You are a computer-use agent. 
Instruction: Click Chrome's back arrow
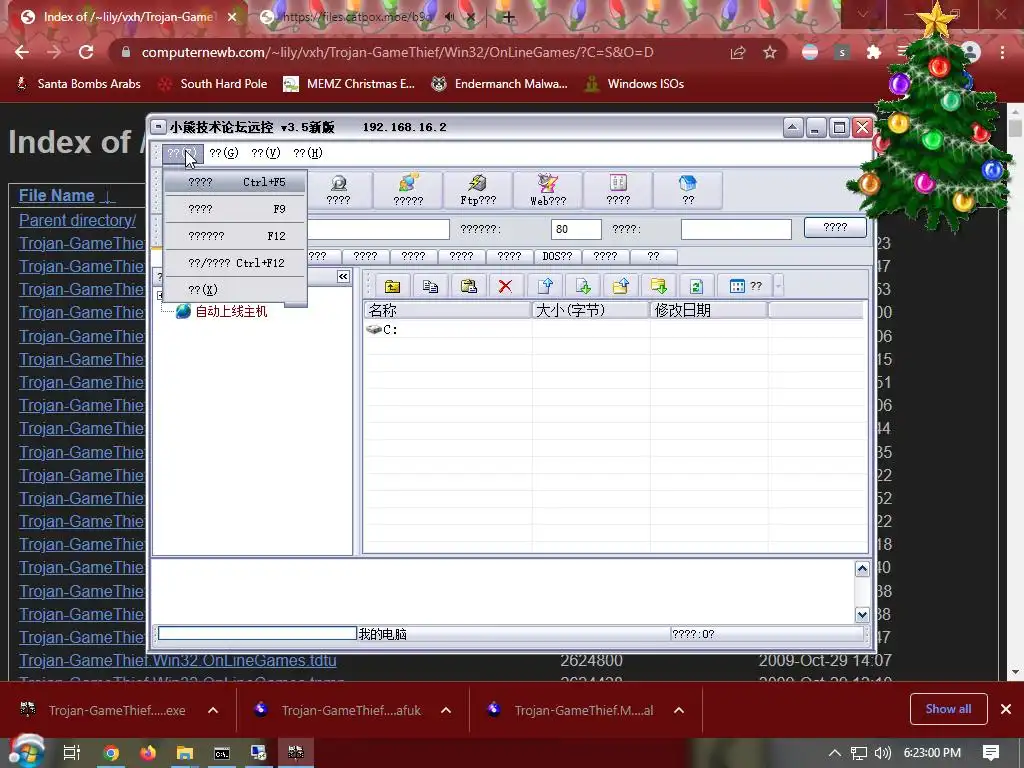pos(22,52)
